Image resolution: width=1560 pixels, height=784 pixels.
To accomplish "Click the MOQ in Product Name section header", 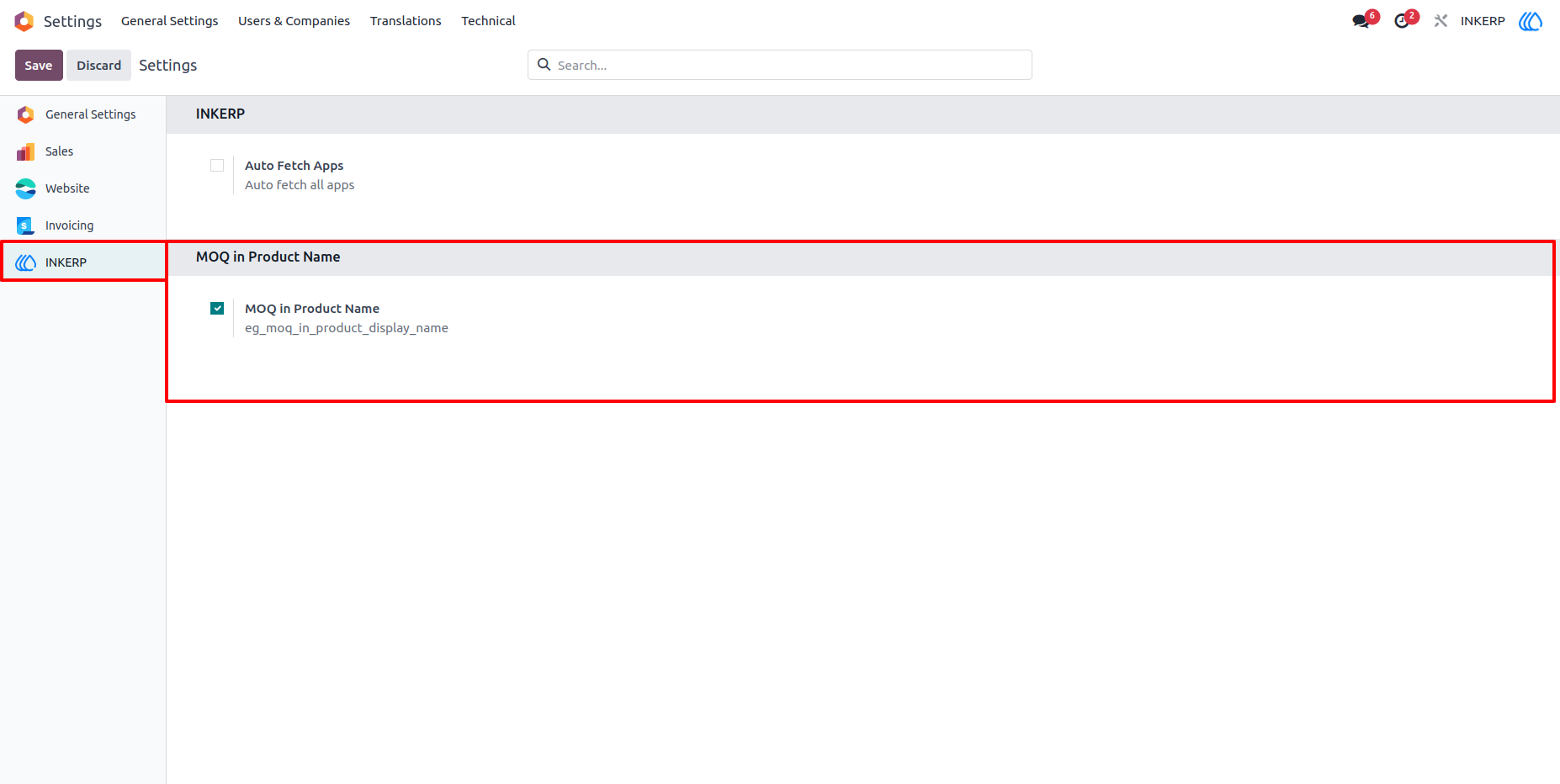I will (x=268, y=257).
